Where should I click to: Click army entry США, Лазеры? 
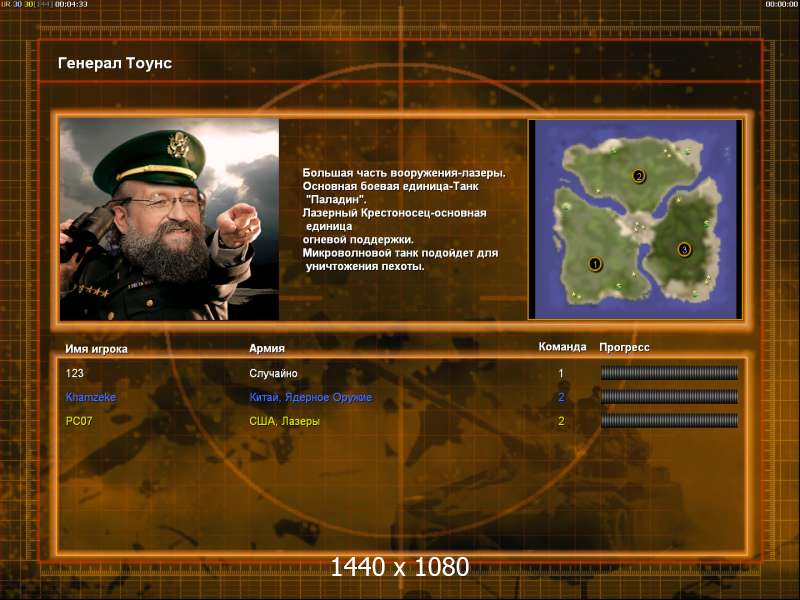point(285,421)
